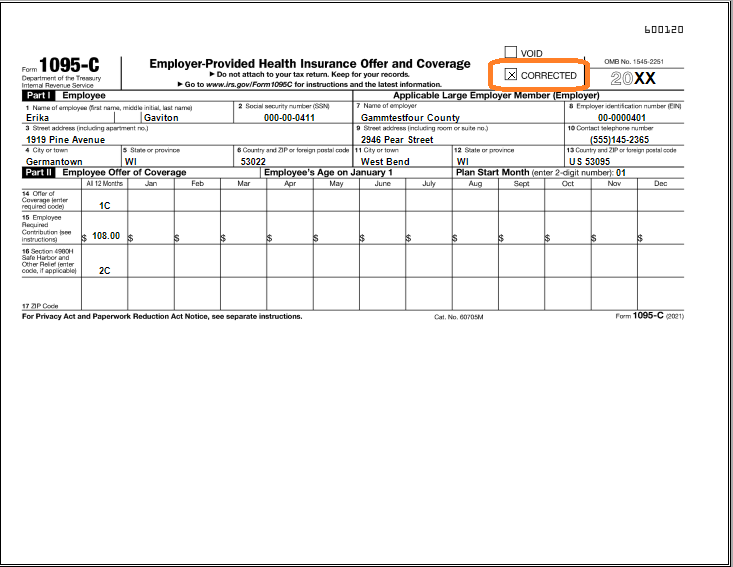Click form number 600120 at top right

click(664, 30)
